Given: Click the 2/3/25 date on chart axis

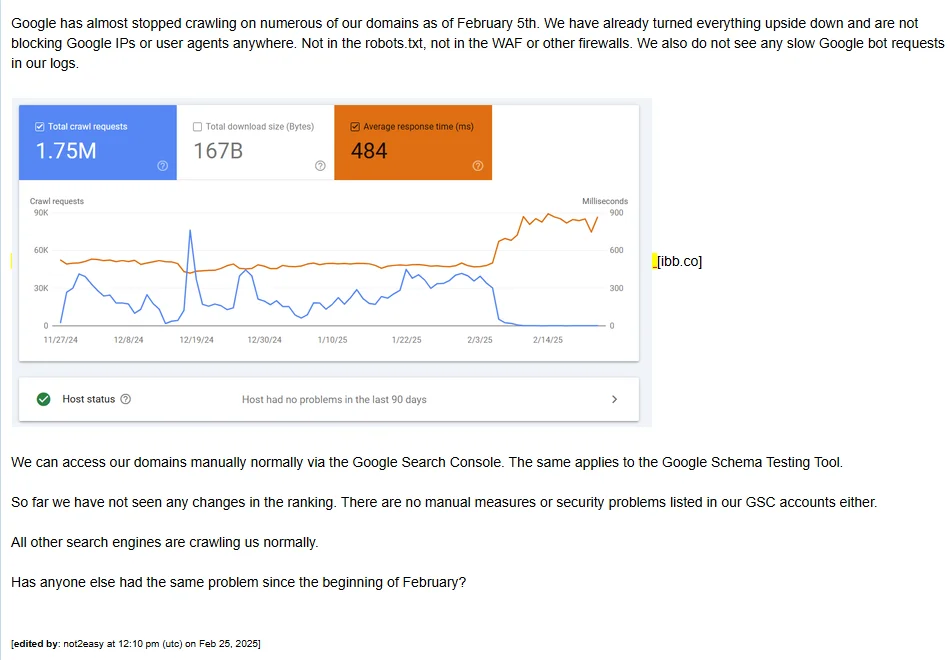Looking at the screenshot, I should click(x=480, y=340).
